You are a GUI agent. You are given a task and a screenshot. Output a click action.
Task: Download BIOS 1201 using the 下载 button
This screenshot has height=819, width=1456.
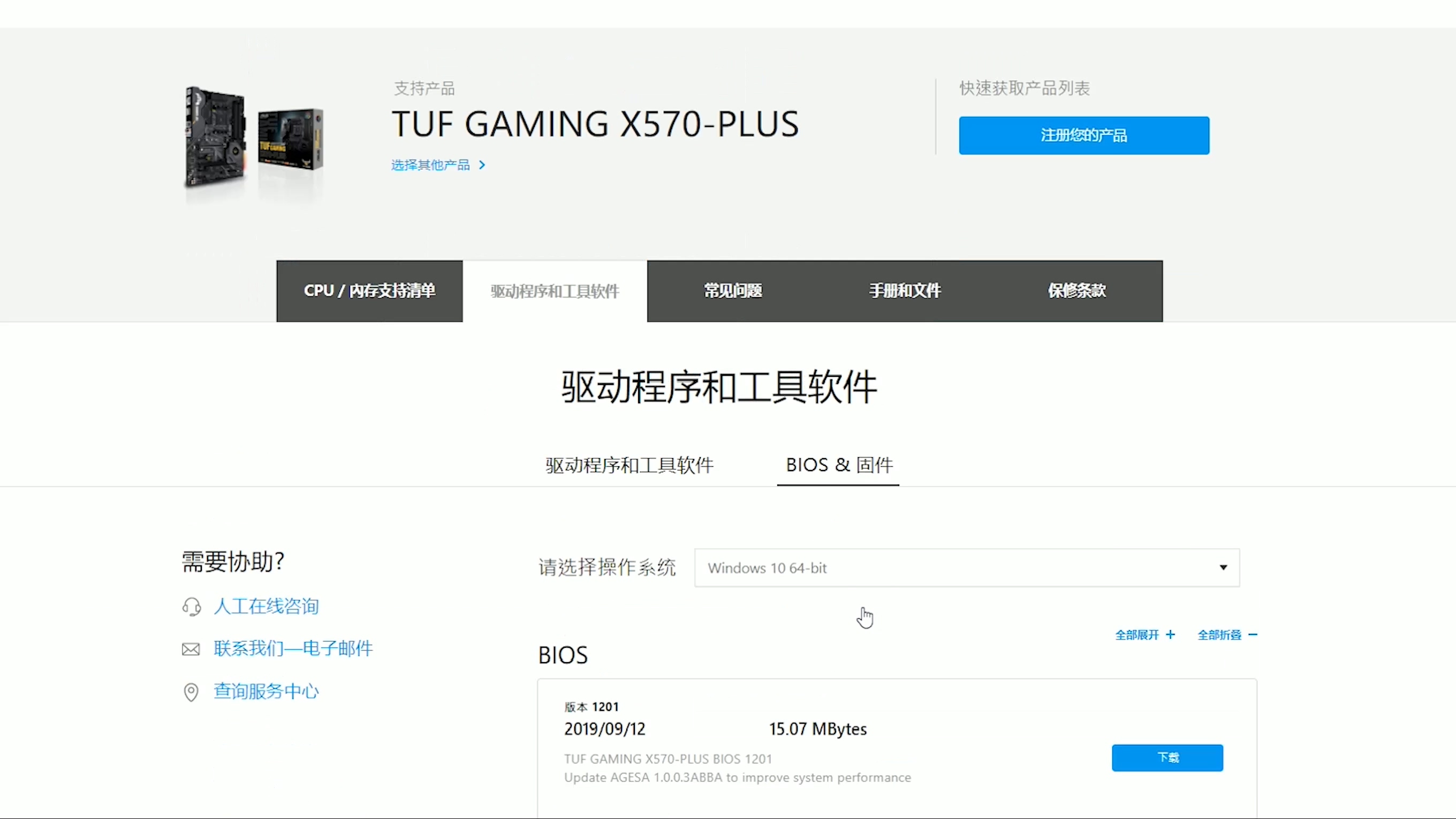pyautogui.click(x=1167, y=758)
